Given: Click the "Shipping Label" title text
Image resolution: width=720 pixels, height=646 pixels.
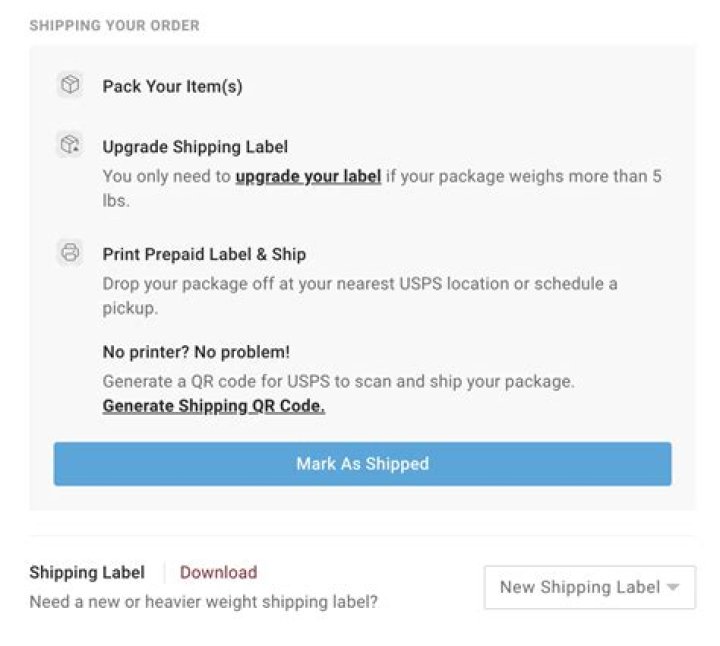Looking at the screenshot, I should [87, 573].
